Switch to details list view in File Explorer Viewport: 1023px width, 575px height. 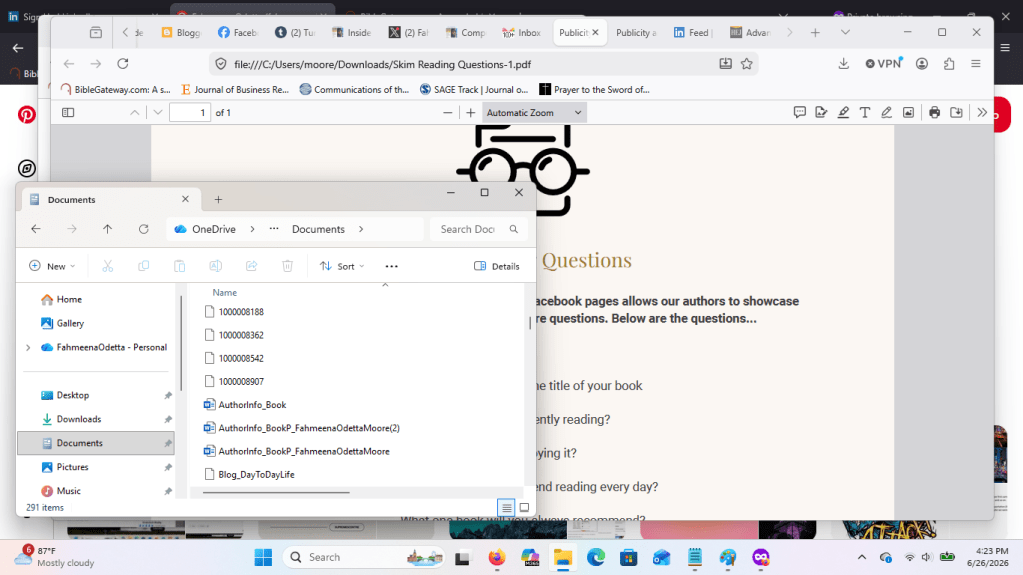coord(506,507)
